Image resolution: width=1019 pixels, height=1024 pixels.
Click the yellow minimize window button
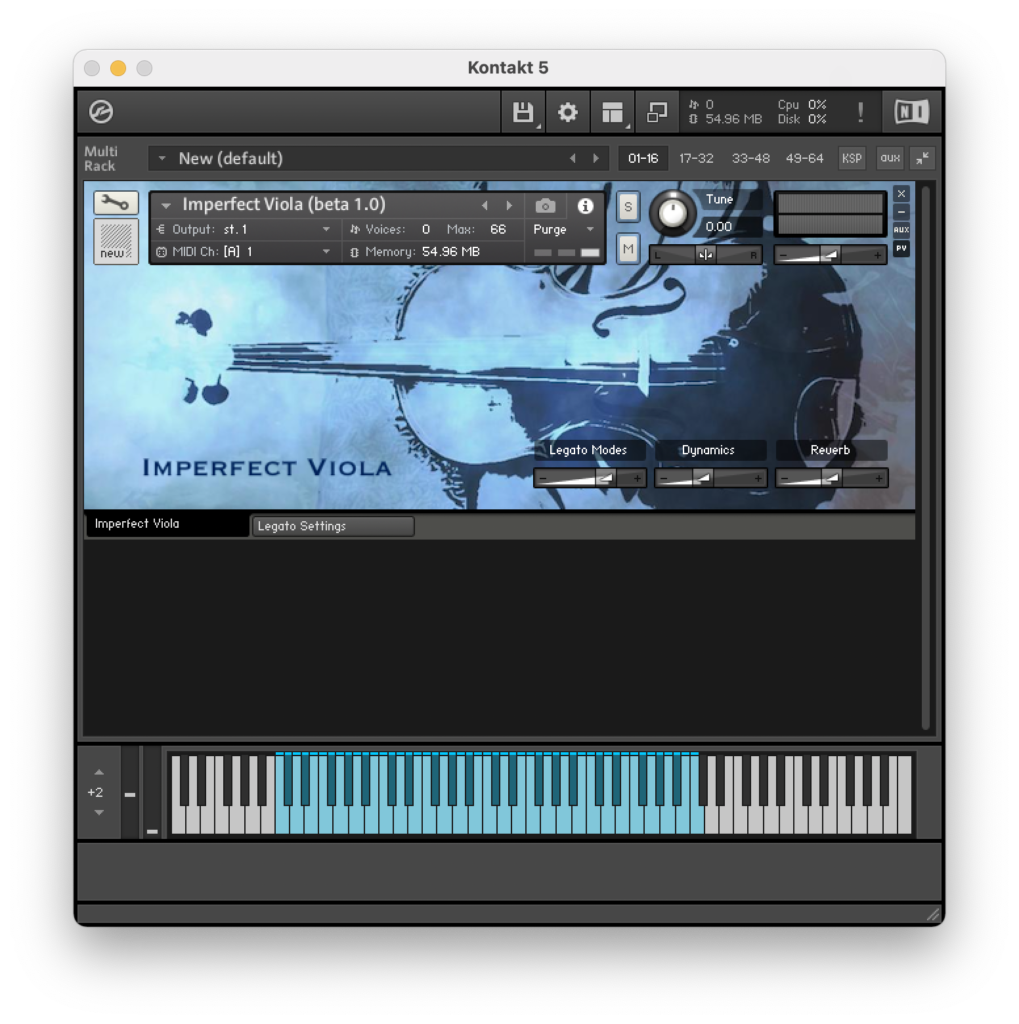point(118,68)
